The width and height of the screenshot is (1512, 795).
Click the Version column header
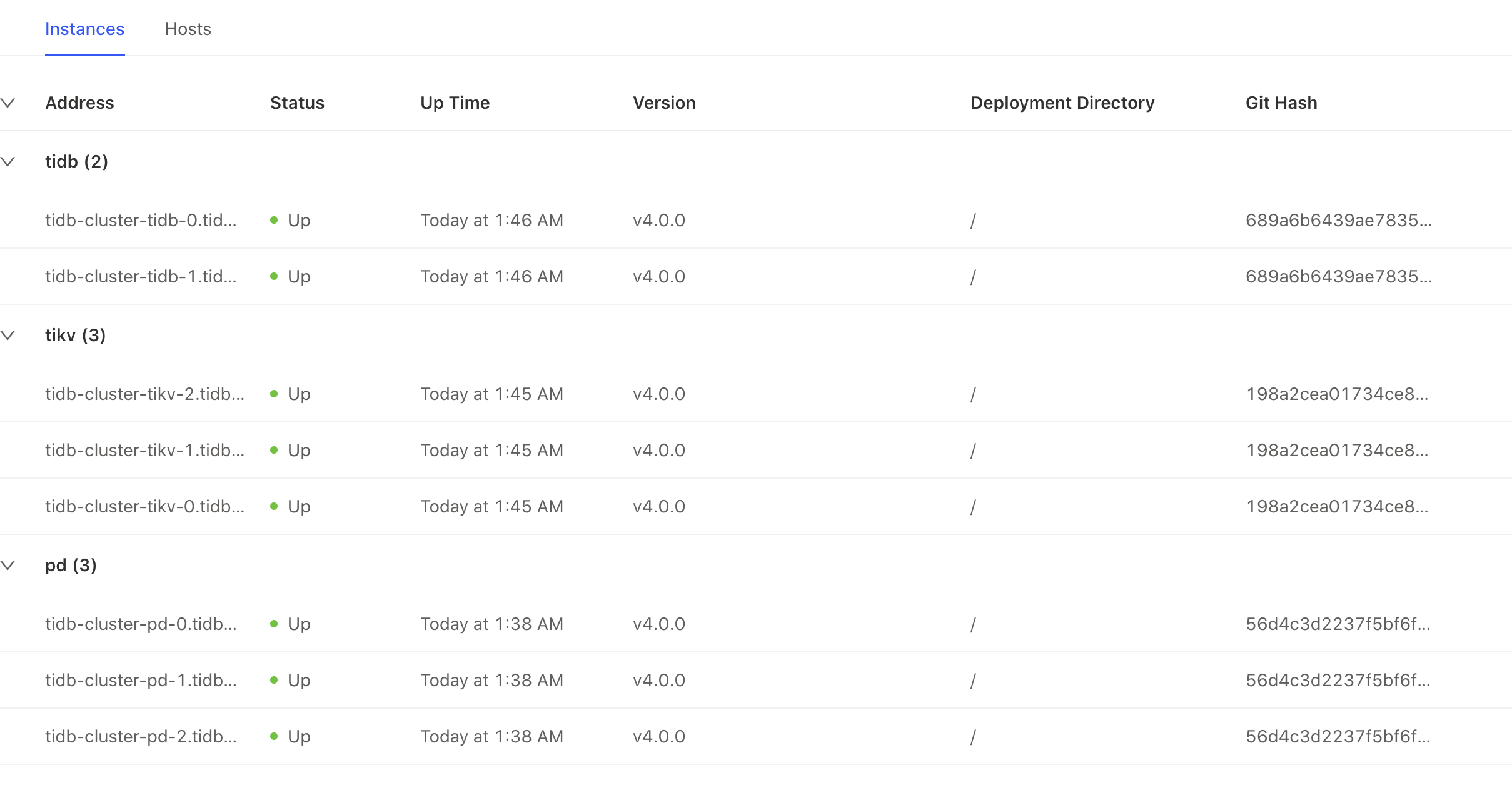(x=664, y=102)
